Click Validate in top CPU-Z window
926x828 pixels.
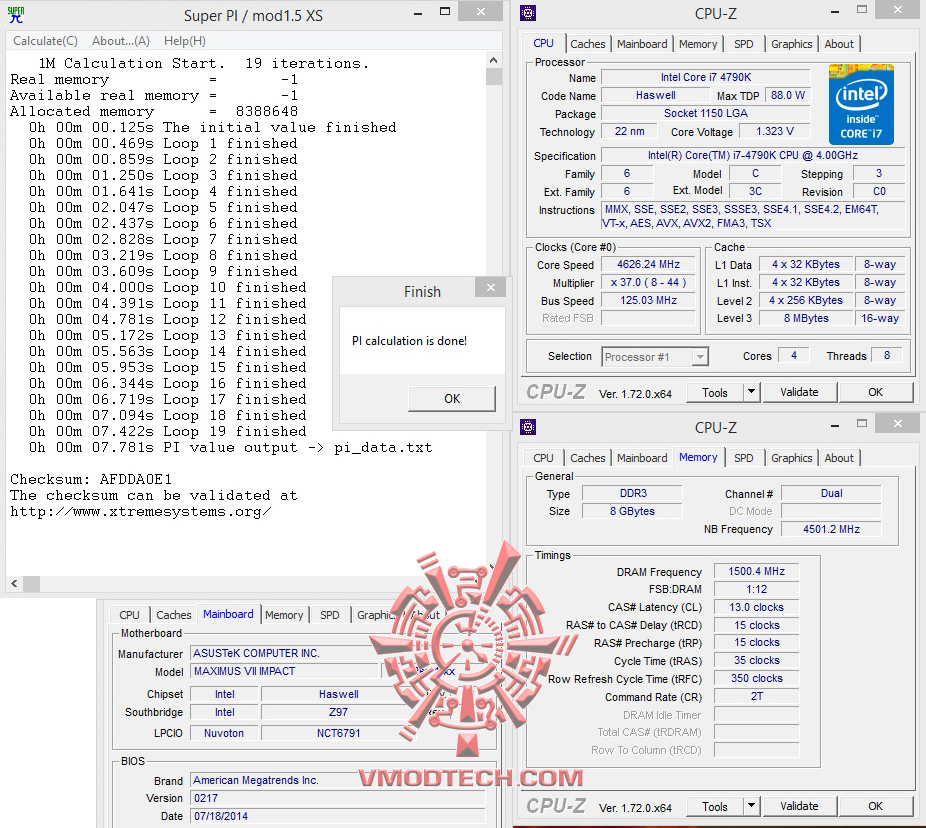click(x=799, y=392)
